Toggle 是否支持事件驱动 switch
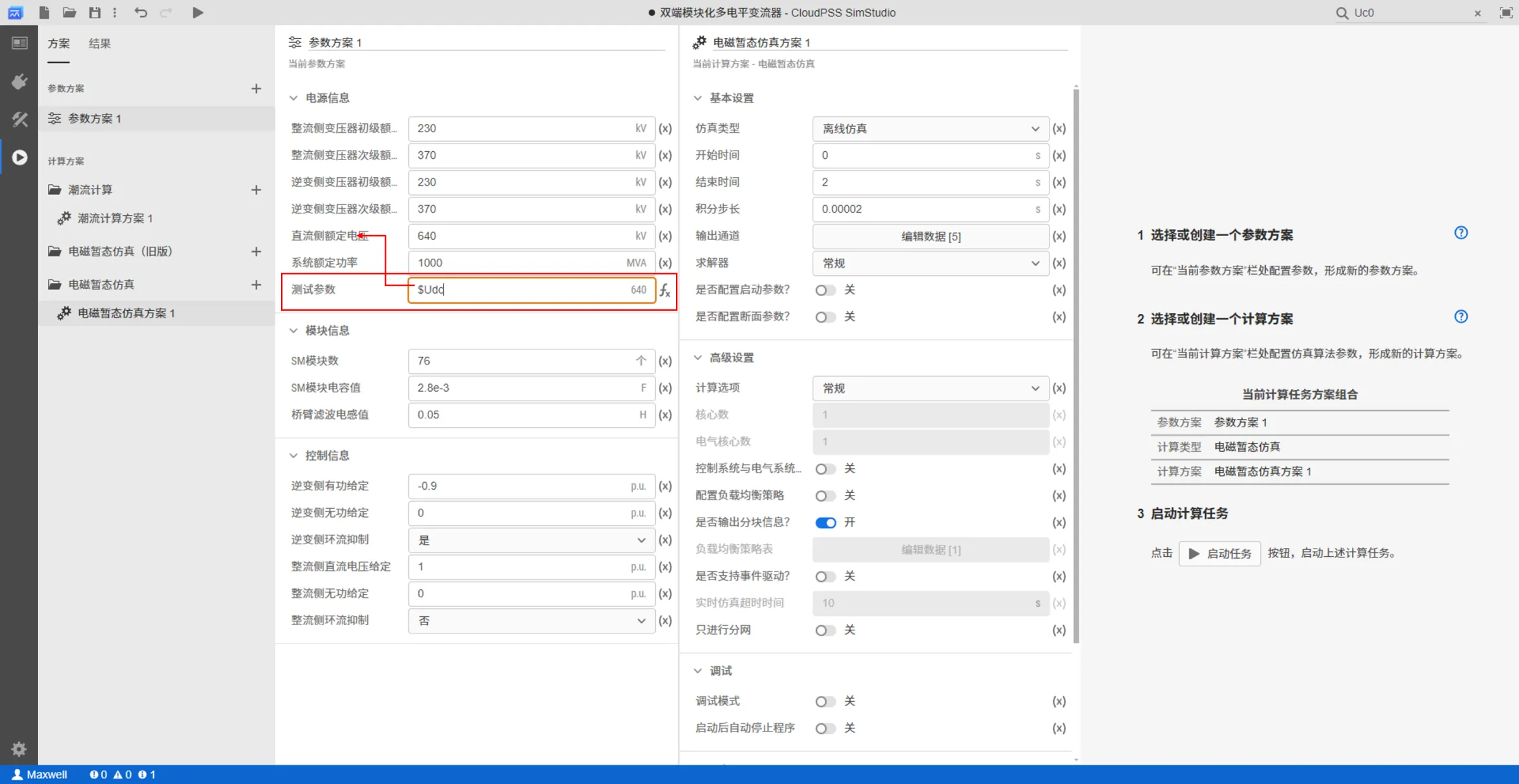 pyautogui.click(x=825, y=576)
